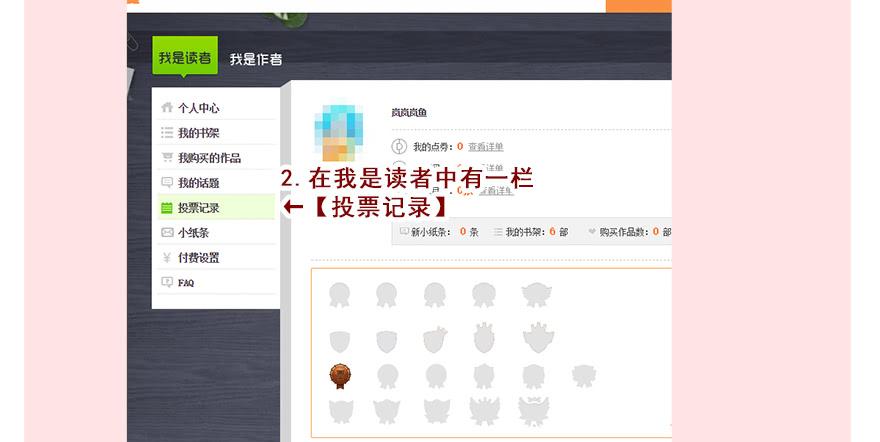Screen dimensions: 880x442
Task: Click the shopping cart icon beside 我购买的作品
Action: tap(167, 158)
